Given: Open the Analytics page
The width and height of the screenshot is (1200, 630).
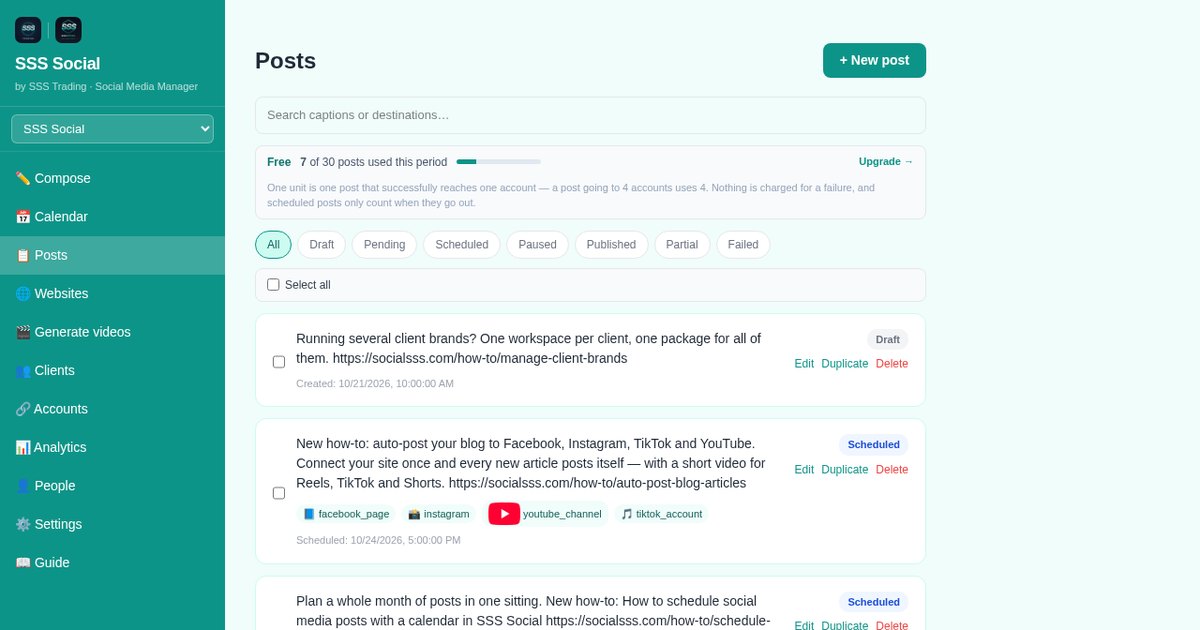Looking at the screenshot, I should coord(112,447).
